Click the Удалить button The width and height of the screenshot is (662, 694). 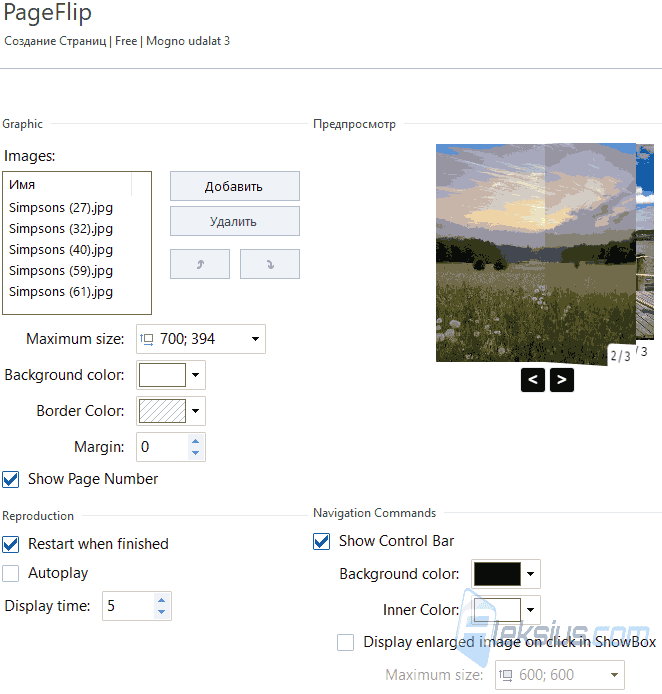pyautogui.click(x=235, y=221)
